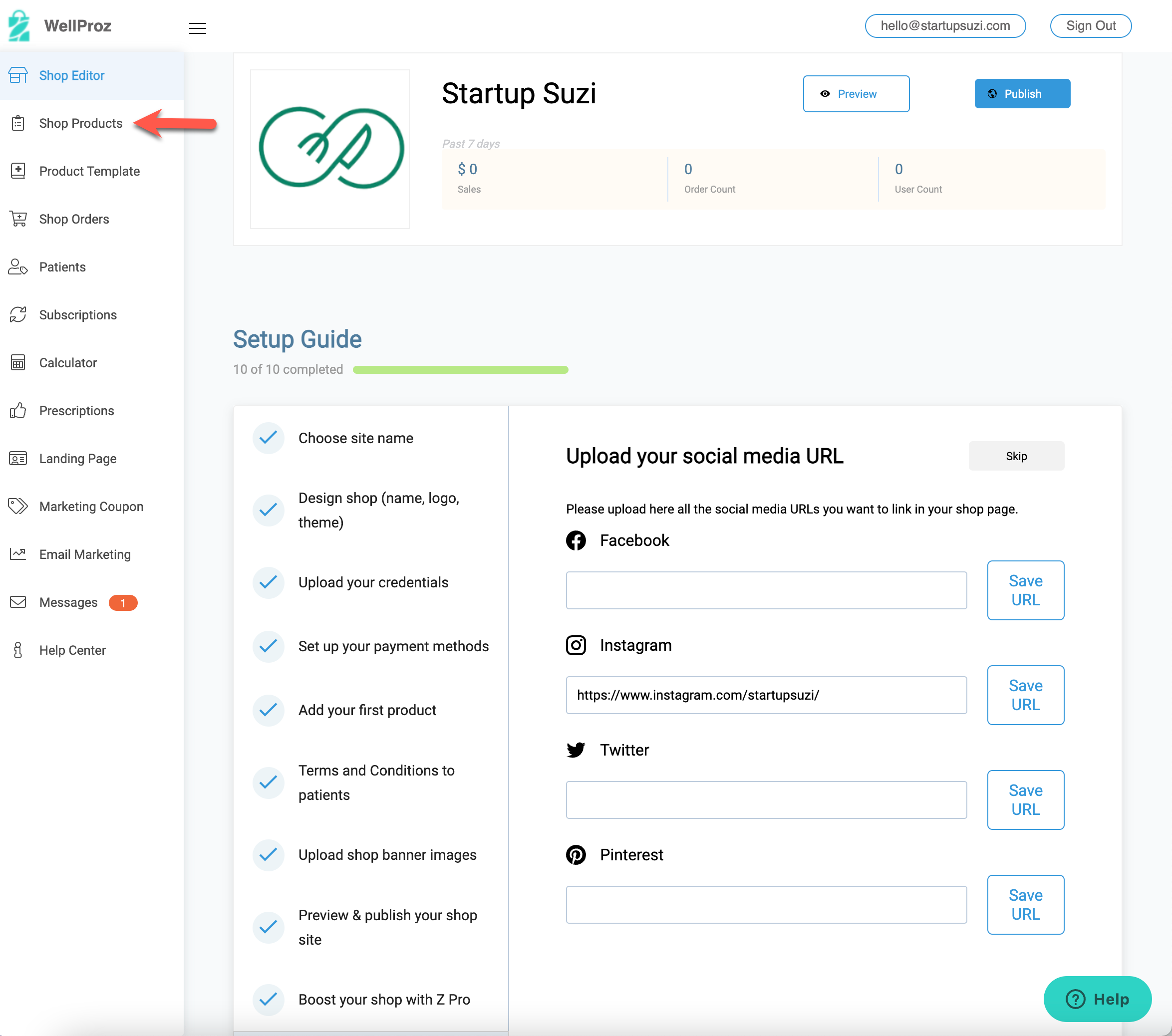Click the Help Center figure icon

click(18, 650)
